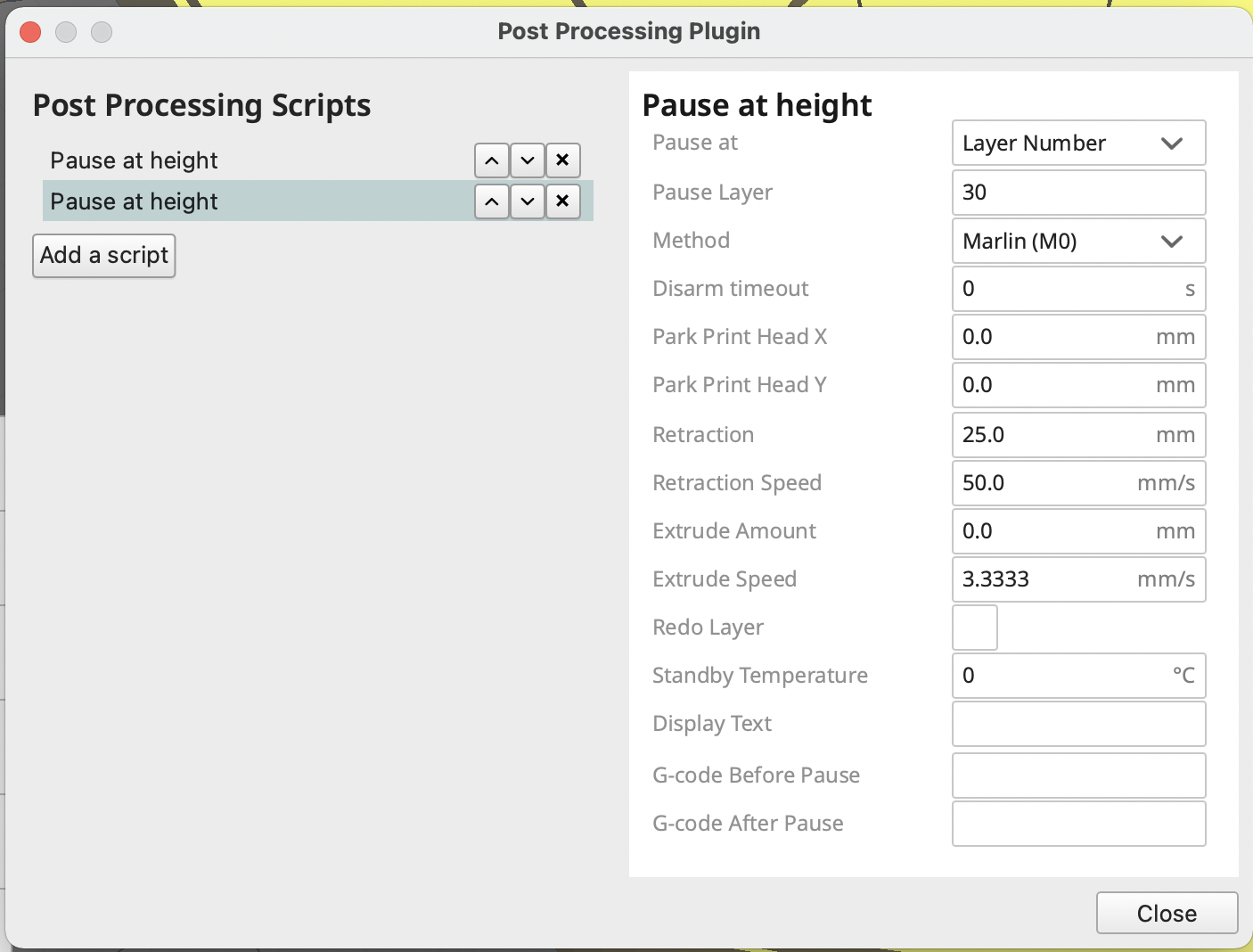Click the Add a script button
Screen dimensions: 1253x952
click(104, 256)
